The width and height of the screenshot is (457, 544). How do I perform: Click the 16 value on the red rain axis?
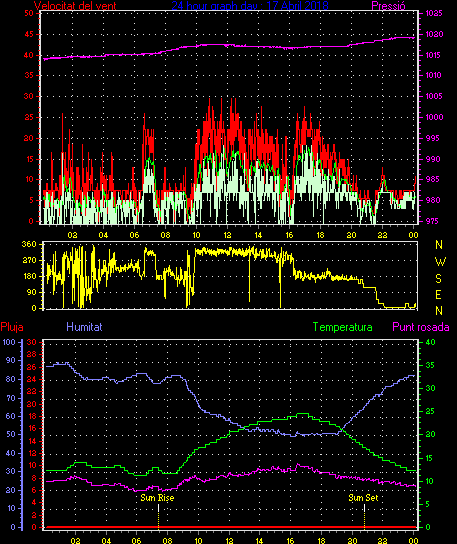(32, 428)
